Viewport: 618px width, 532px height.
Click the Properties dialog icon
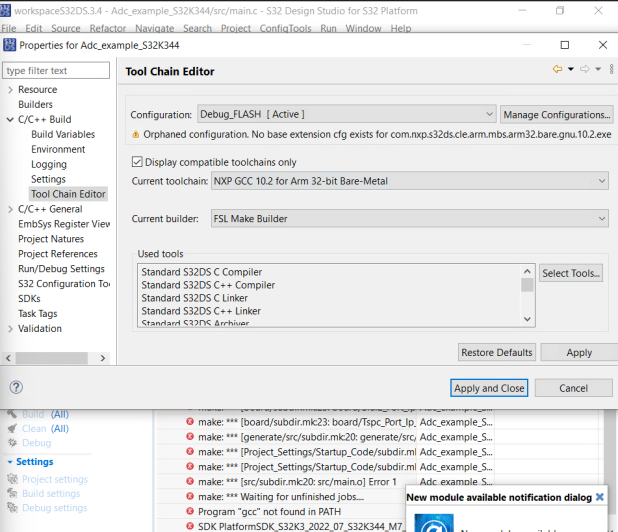click(x=9, y=45)
